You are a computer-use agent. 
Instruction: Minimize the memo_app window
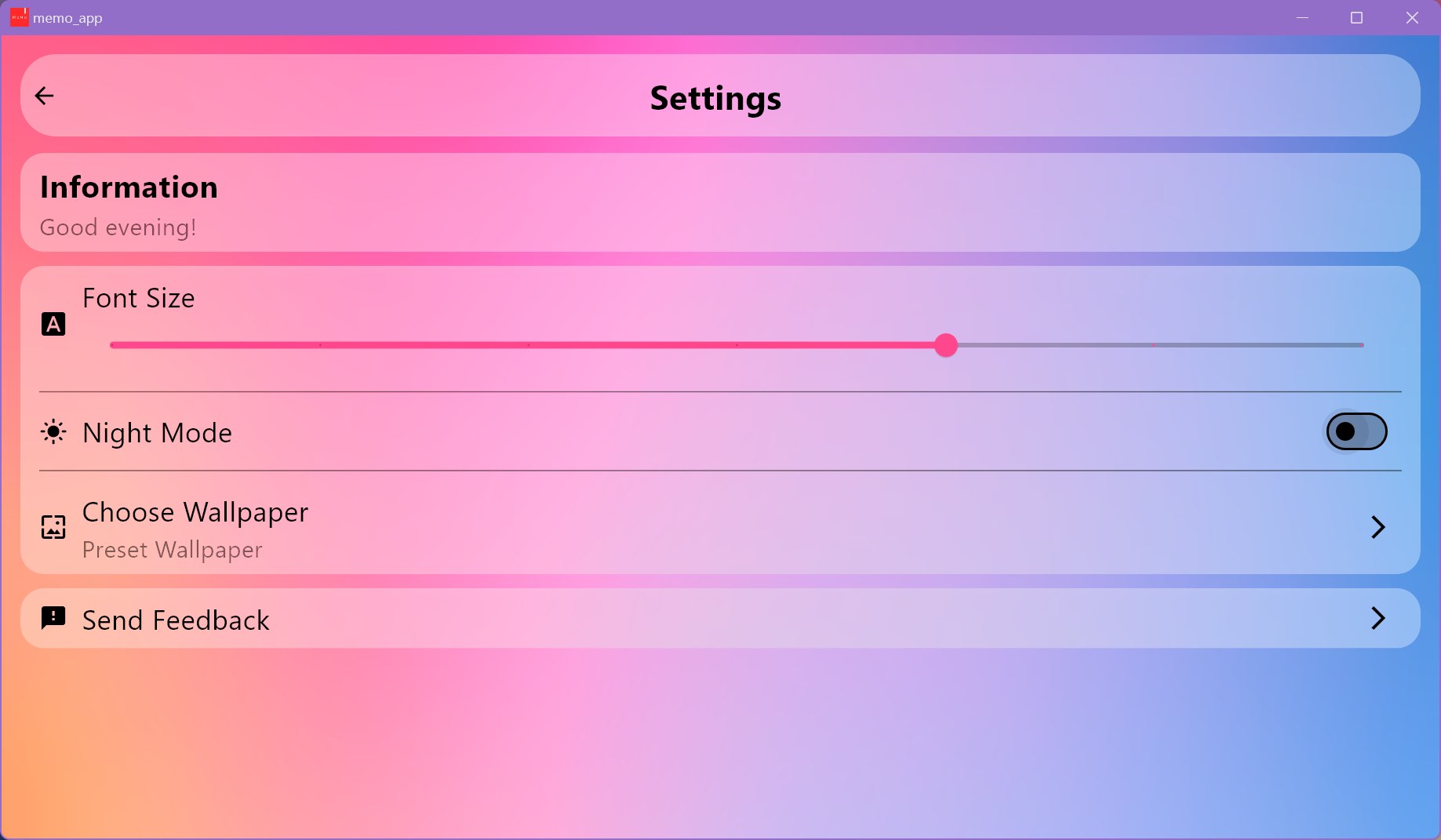pyautogui.click(x=1302, y=17)
